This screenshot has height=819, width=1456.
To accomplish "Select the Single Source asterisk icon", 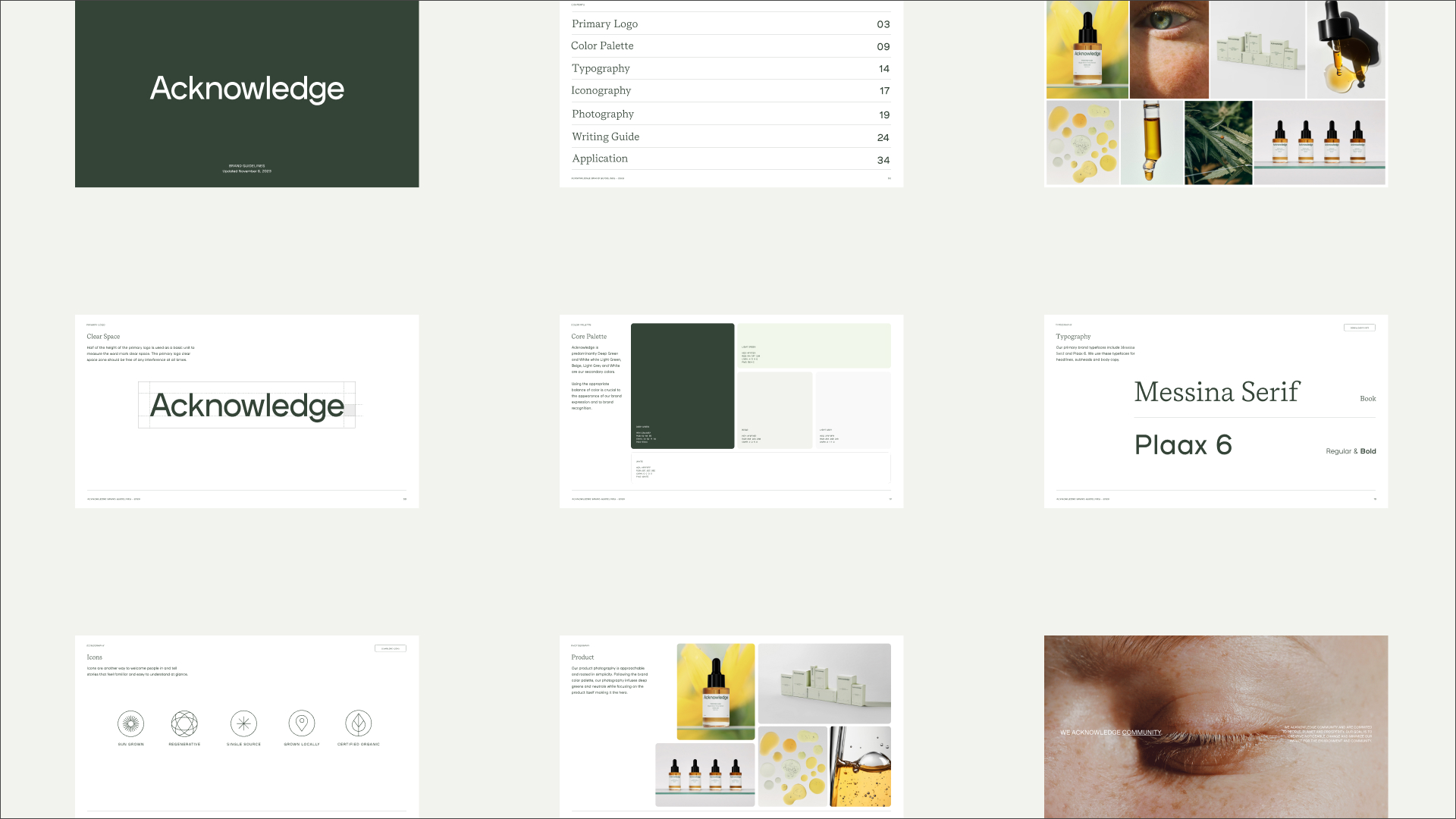I will pyautogui.click(x=243, y=723).
